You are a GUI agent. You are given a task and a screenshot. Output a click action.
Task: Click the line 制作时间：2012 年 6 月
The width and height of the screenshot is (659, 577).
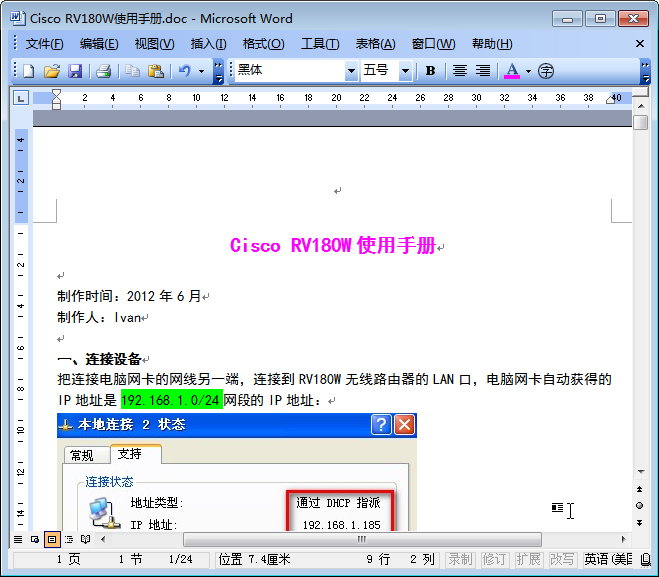pos(129,296)
